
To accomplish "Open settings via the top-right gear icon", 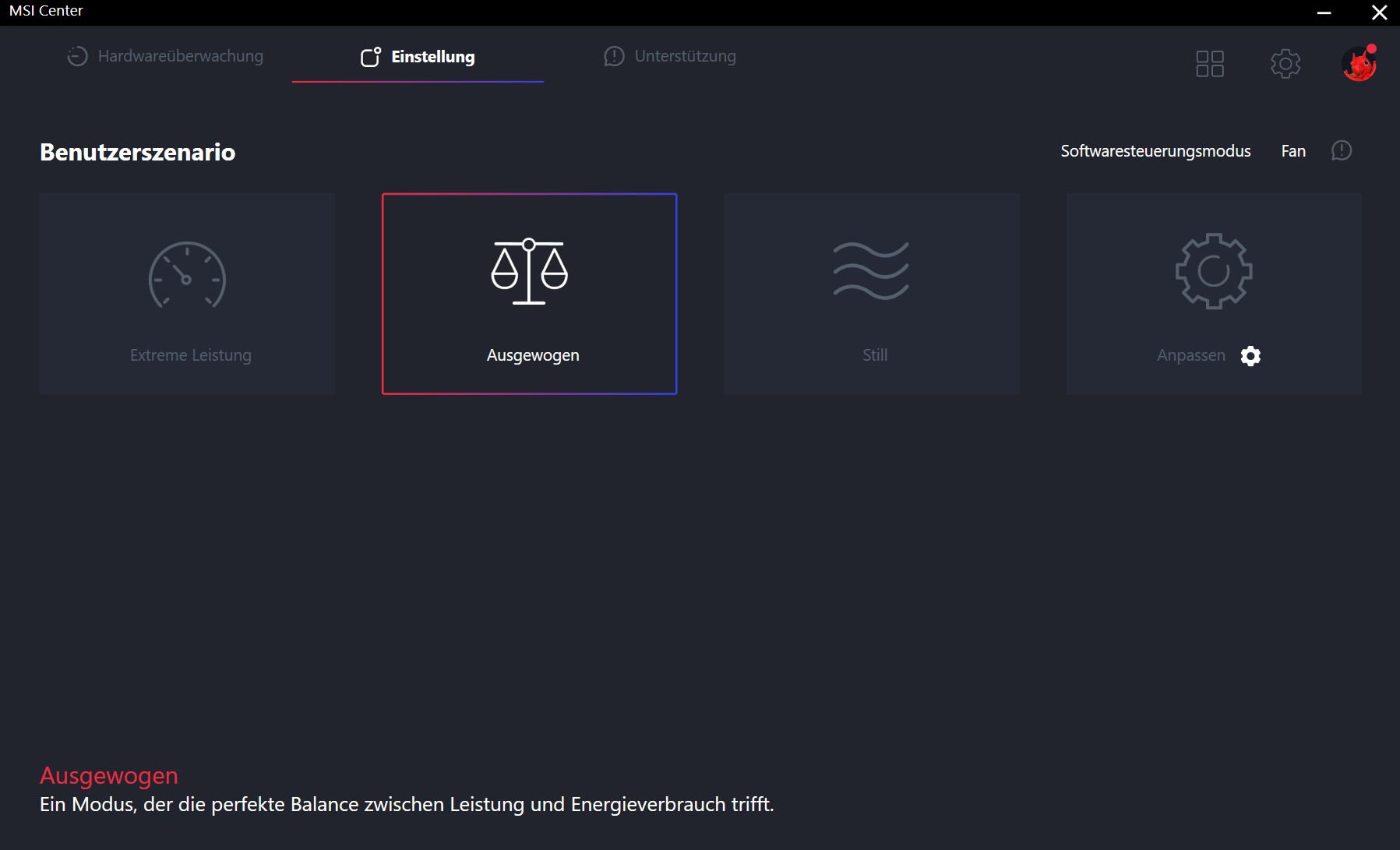I will pyautogui.click(x=1285, y=63).
